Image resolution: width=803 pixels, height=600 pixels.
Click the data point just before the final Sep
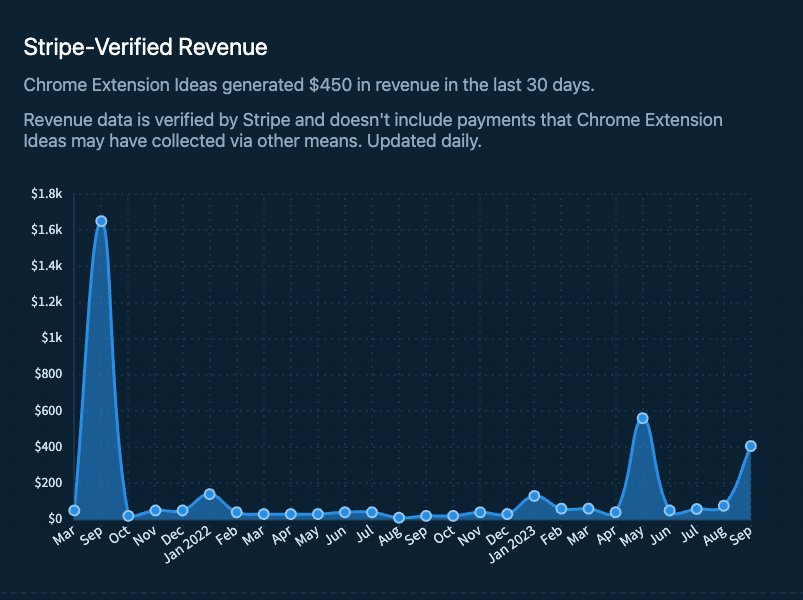tap(724, 506)
